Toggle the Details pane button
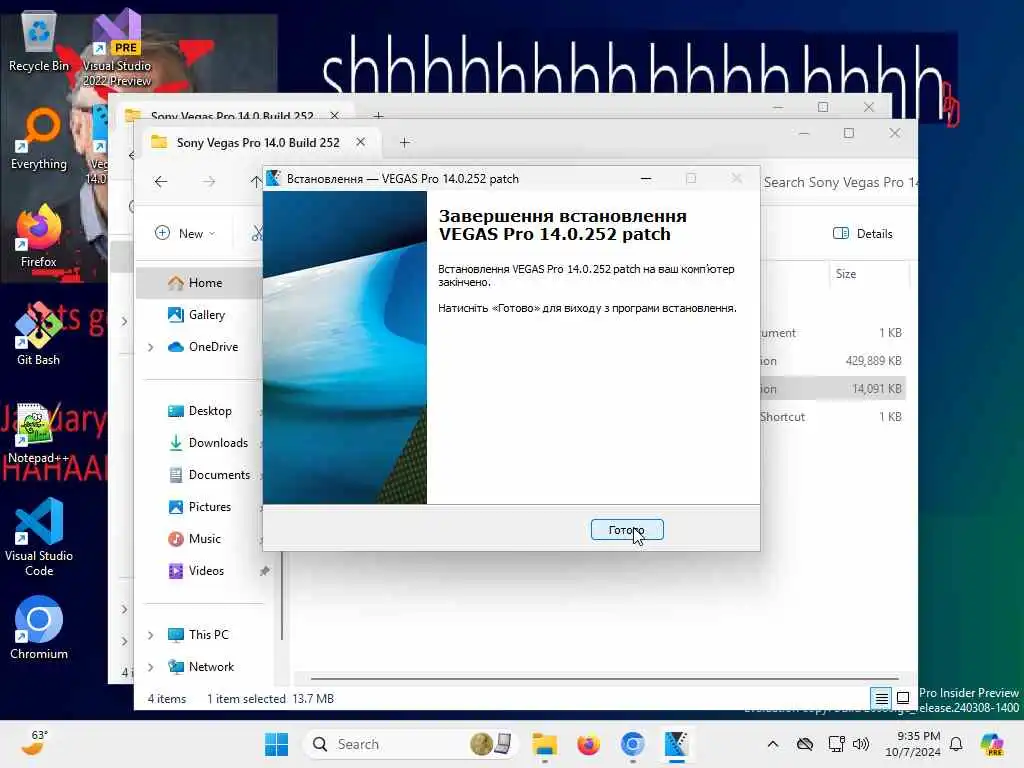1024x768 pixels. [x=863, y=234]
